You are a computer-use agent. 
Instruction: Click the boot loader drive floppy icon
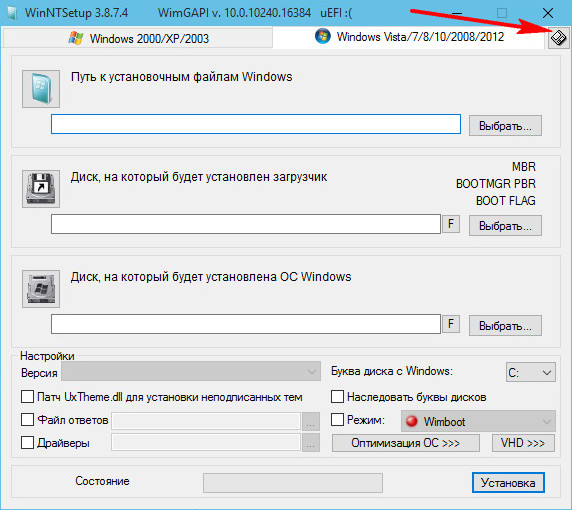coord(41,189)
